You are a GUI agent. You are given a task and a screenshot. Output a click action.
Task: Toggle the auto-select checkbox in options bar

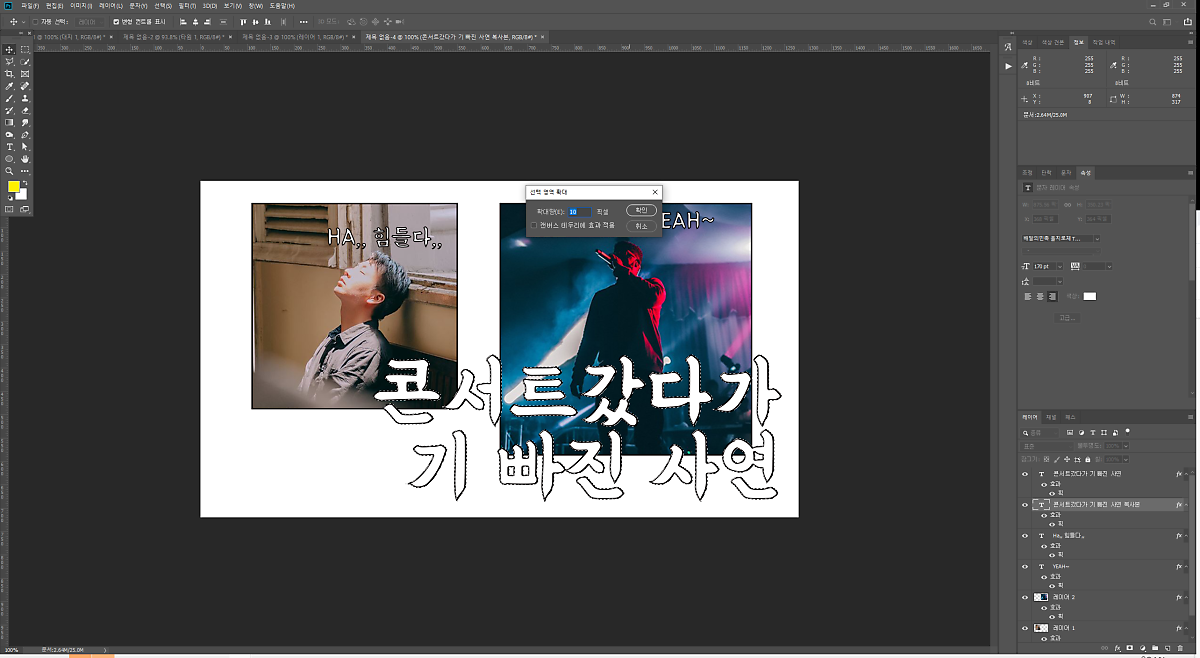(36, 21)
